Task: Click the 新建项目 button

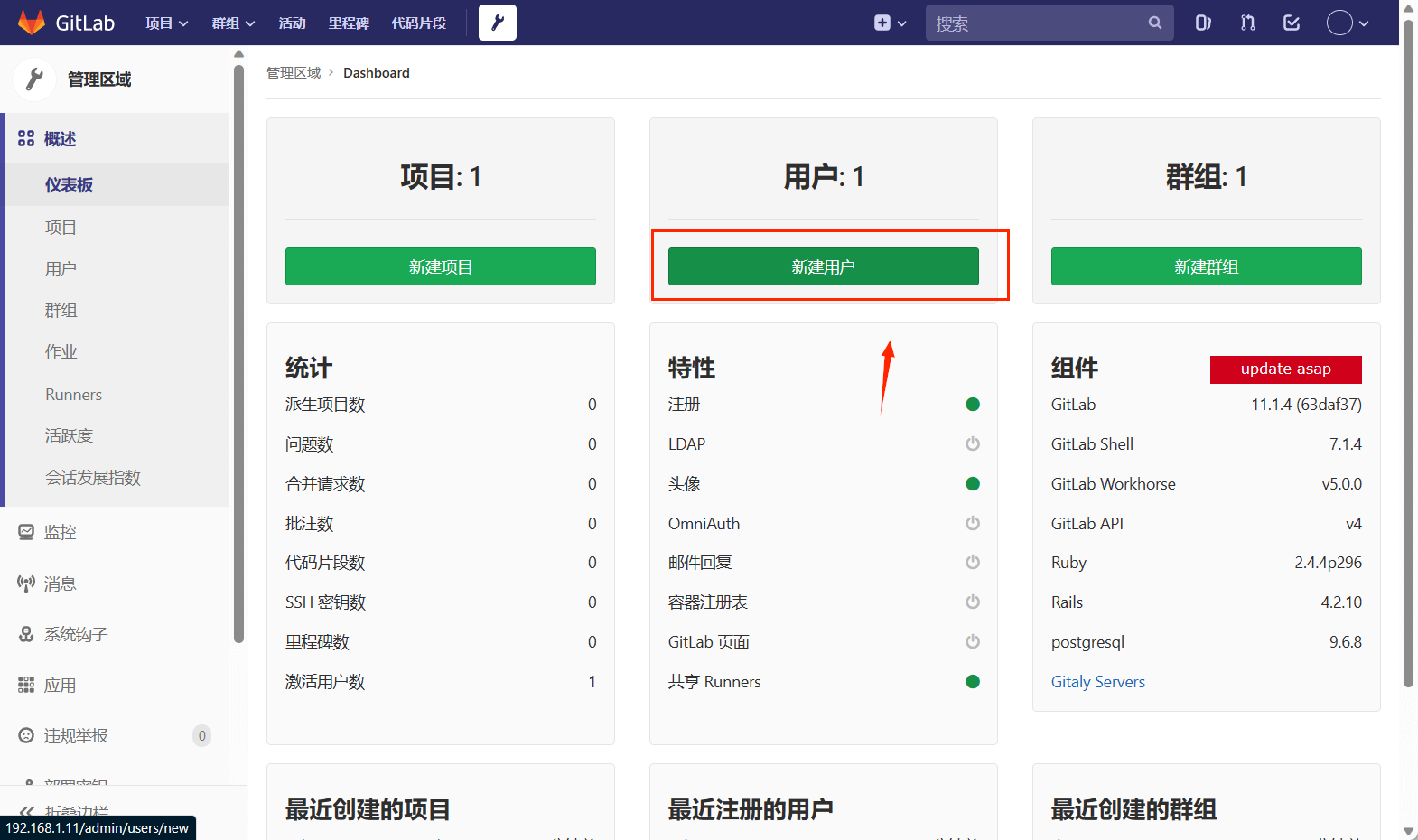Action: tap(441, 266)
